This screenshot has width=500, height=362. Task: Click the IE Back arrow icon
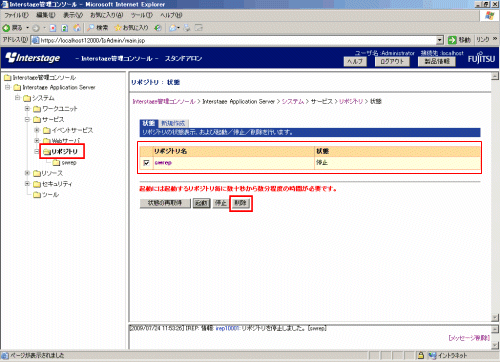click(6, 28)
